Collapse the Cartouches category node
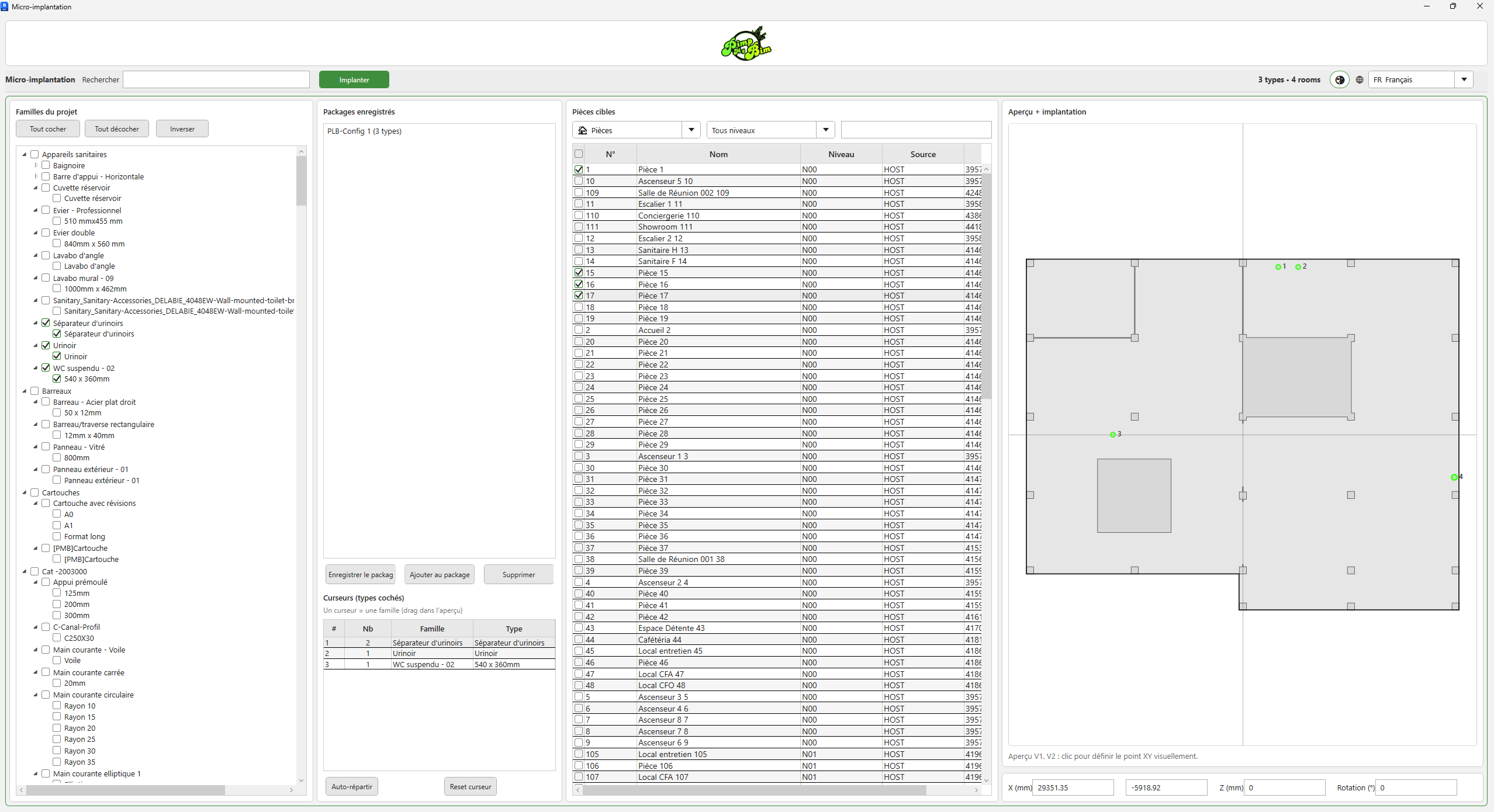The height and width of the screenshot is (812, 1494). coord(25,492)
